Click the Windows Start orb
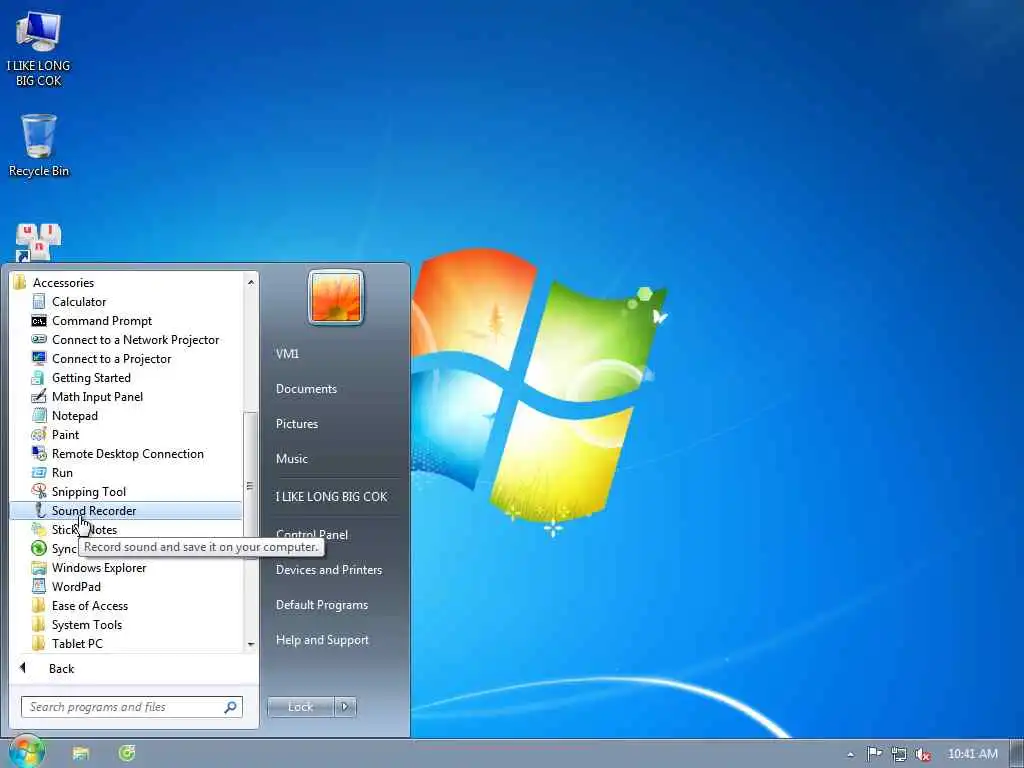The width and height of the screenshot is (1024, 768). (x=27, y=752)
